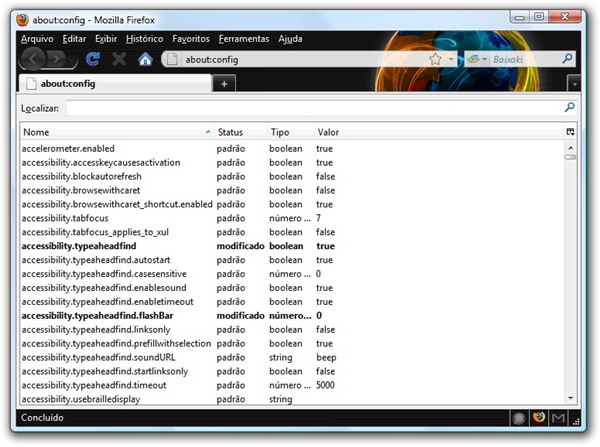Select accessibility.accesskeycausesactivation row
This screenshot has height=447, width=600.
(x=292, y=163)
